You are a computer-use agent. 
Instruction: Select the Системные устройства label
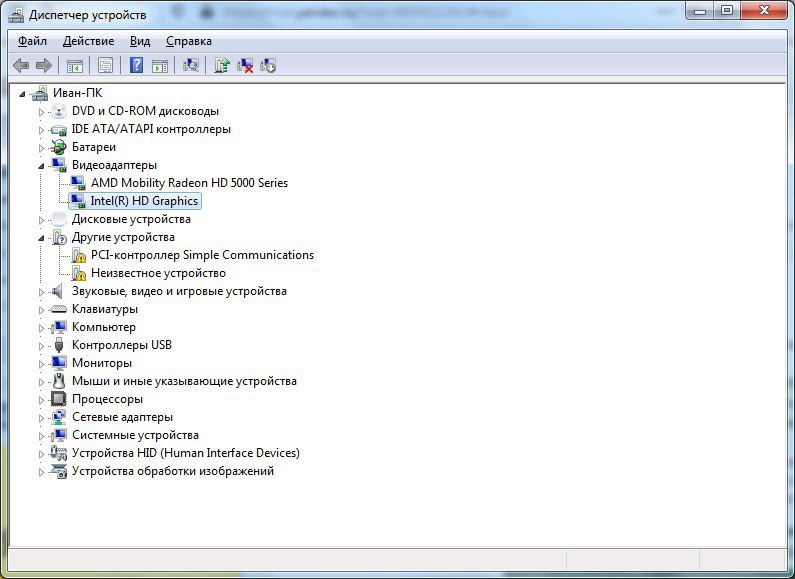click(135, 435)
